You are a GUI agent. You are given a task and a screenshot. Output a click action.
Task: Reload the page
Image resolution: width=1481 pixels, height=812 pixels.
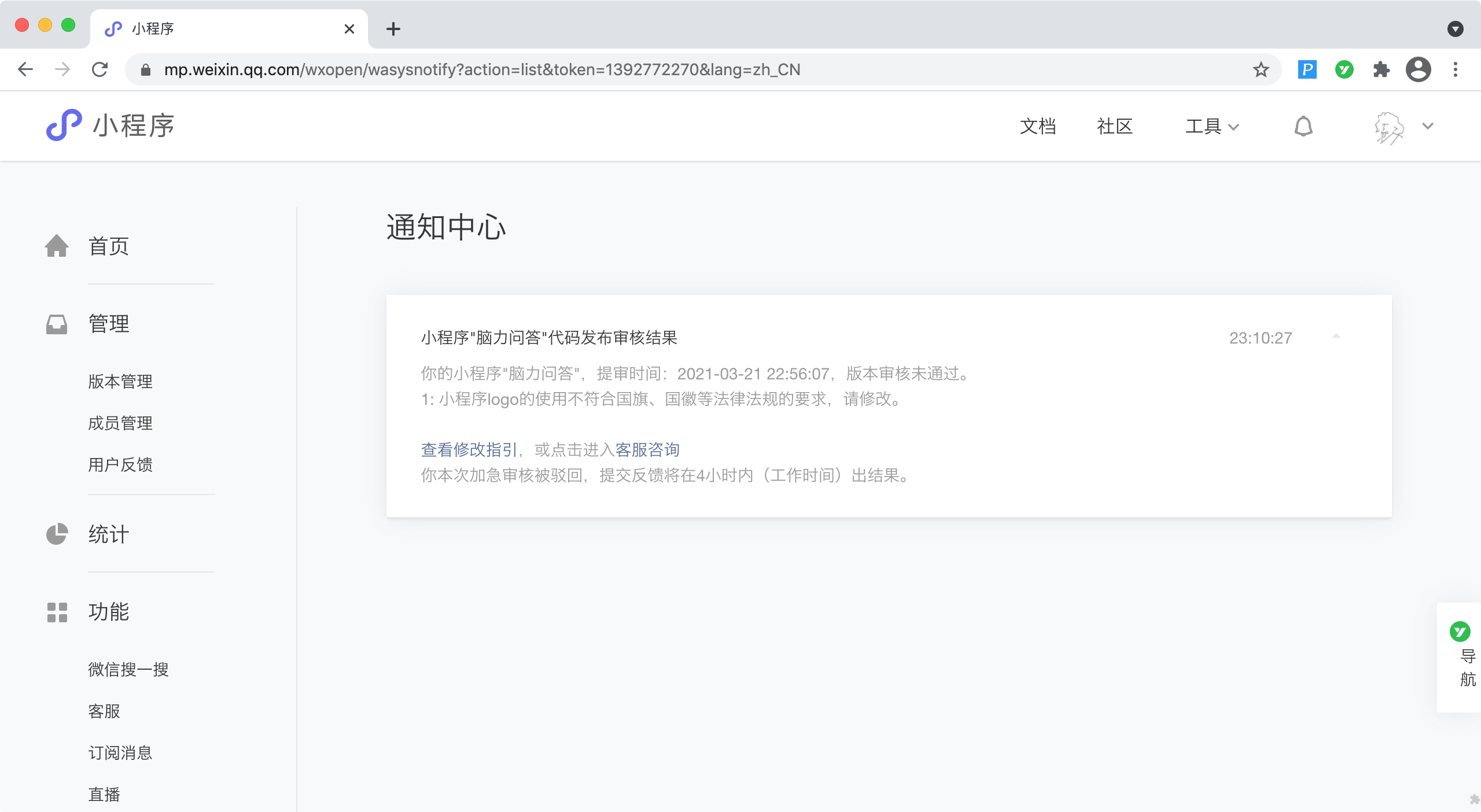pyautogui.click(x=100, y=70)
